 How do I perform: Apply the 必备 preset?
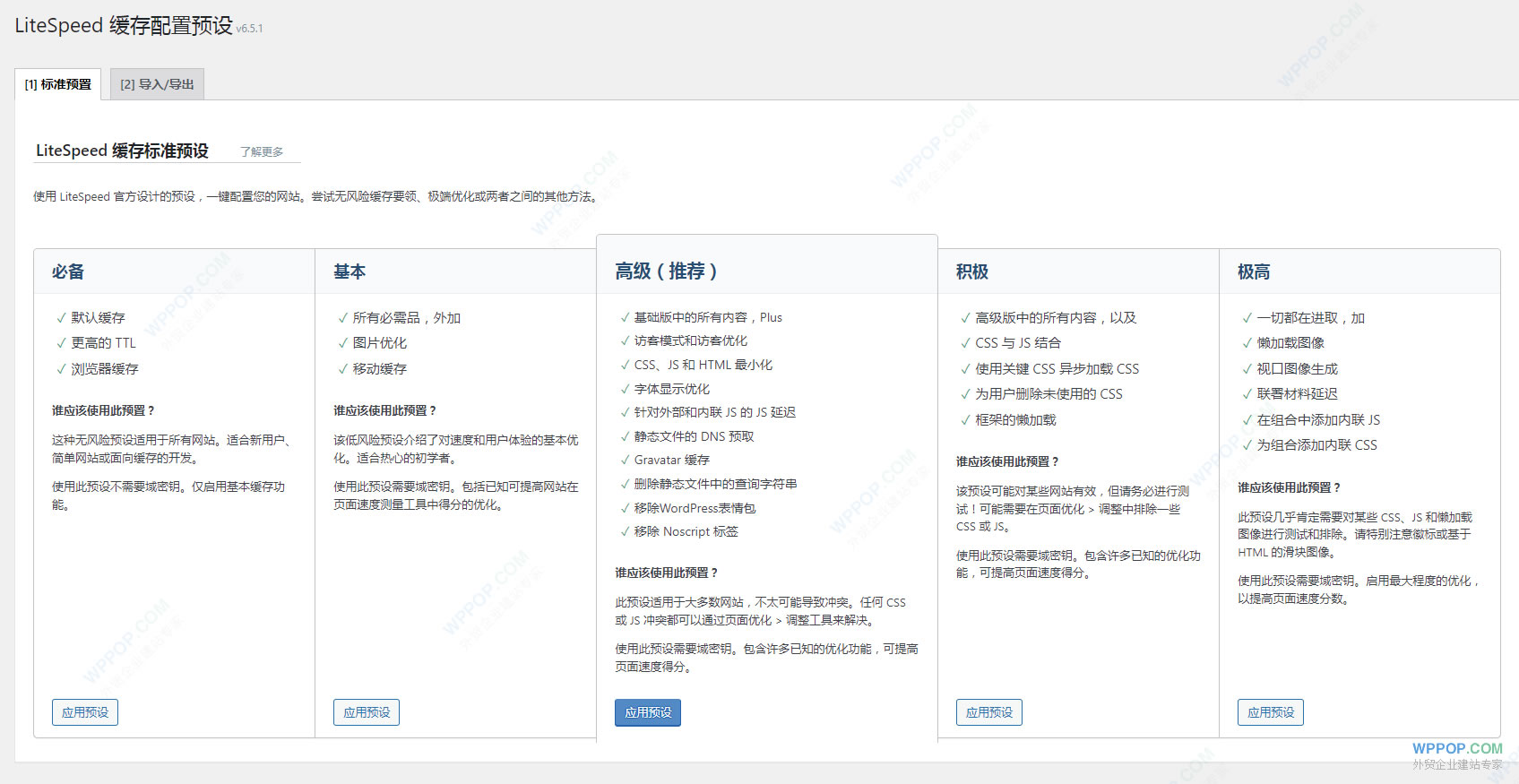[85, 712]
